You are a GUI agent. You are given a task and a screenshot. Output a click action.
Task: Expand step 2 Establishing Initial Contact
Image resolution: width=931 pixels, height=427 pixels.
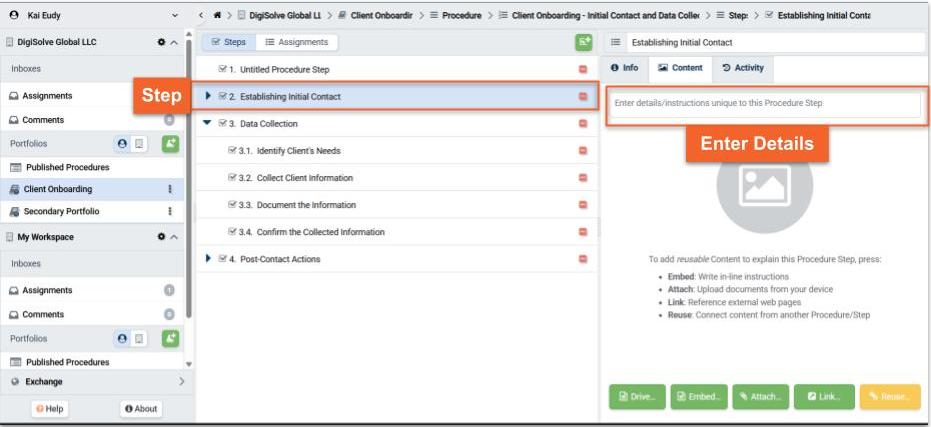[x=207, y=97]
